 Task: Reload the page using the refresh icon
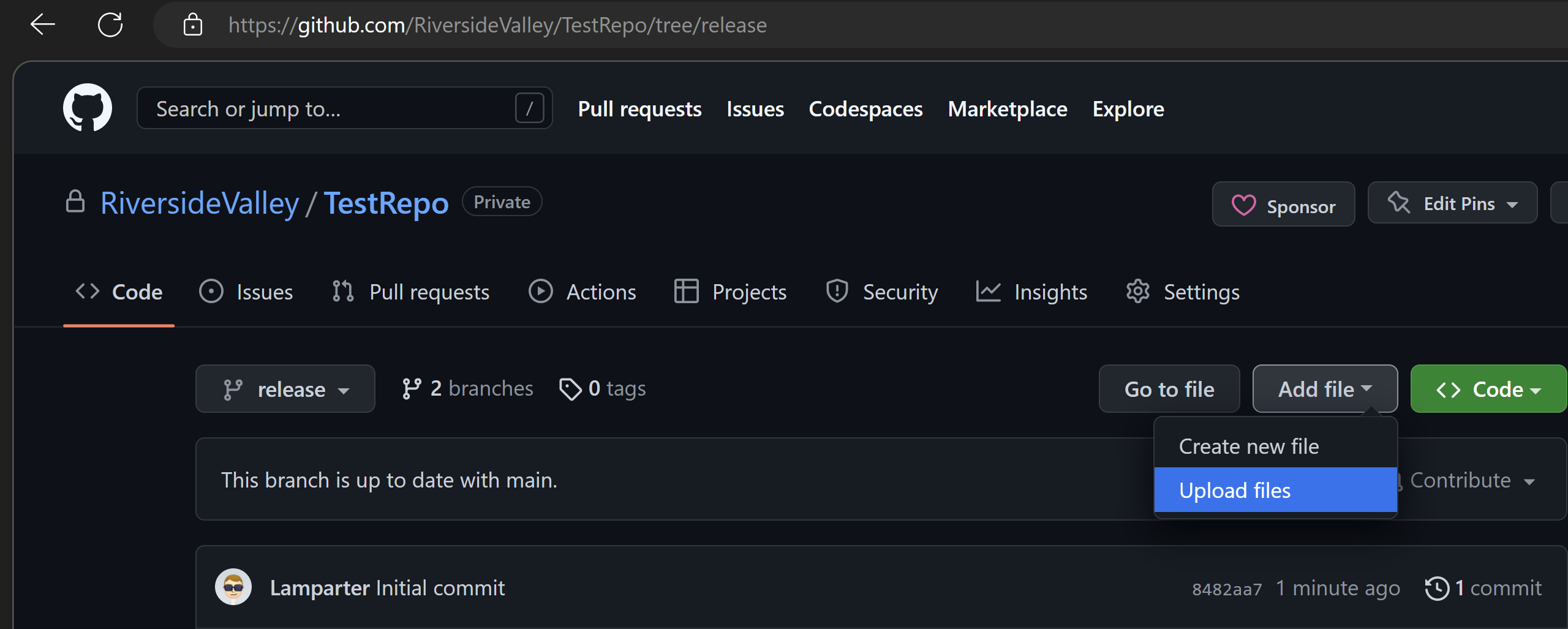coord(110,24)
